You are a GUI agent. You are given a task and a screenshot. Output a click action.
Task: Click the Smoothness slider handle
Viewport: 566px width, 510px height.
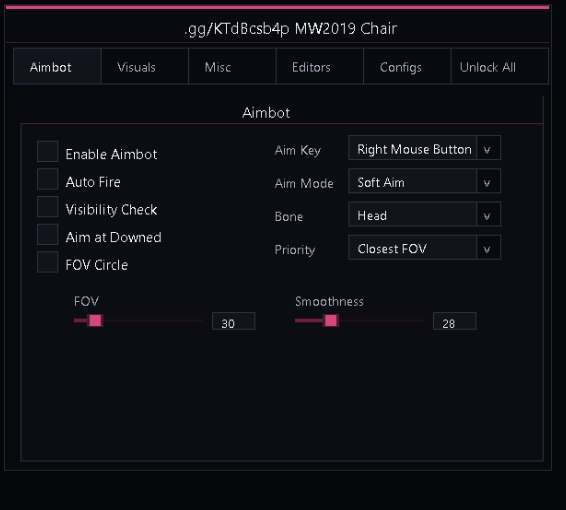(x=331, y=321)
